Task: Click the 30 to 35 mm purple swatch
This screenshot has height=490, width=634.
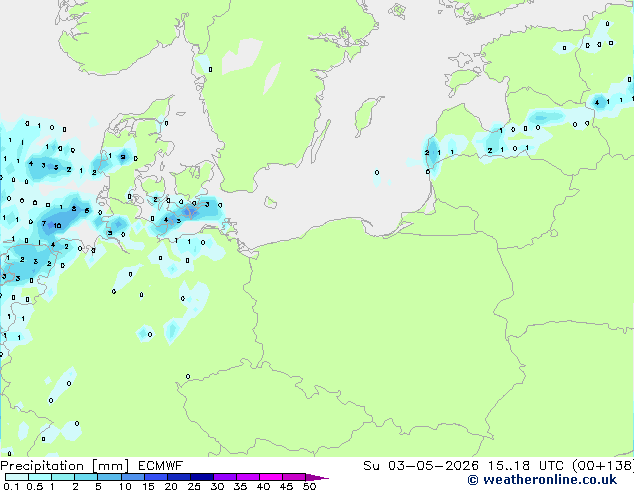Action: 224,477
